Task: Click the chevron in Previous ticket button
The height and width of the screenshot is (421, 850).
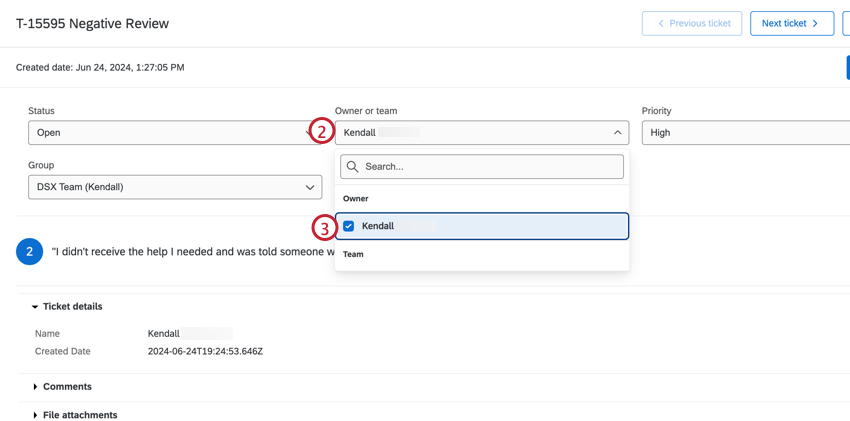Action: [661, 23]
